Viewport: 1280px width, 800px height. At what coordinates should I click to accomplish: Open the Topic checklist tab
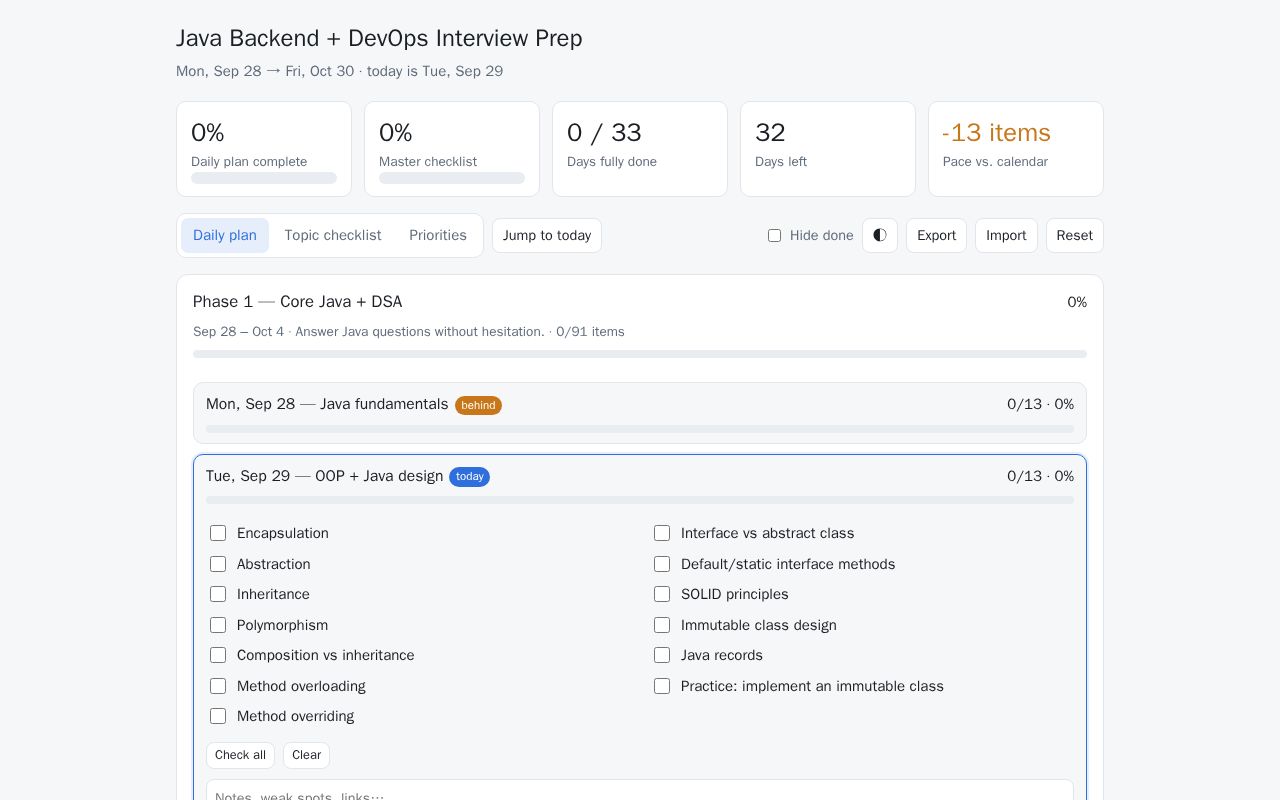(333, 235)
